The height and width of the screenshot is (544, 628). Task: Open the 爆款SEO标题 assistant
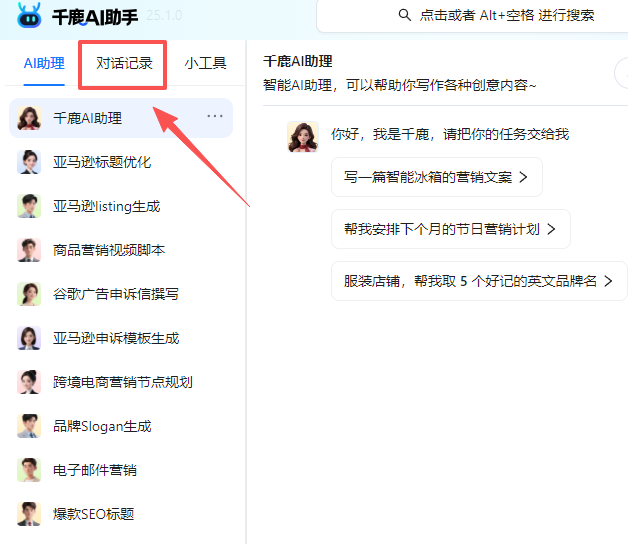(x=93, y=514)
